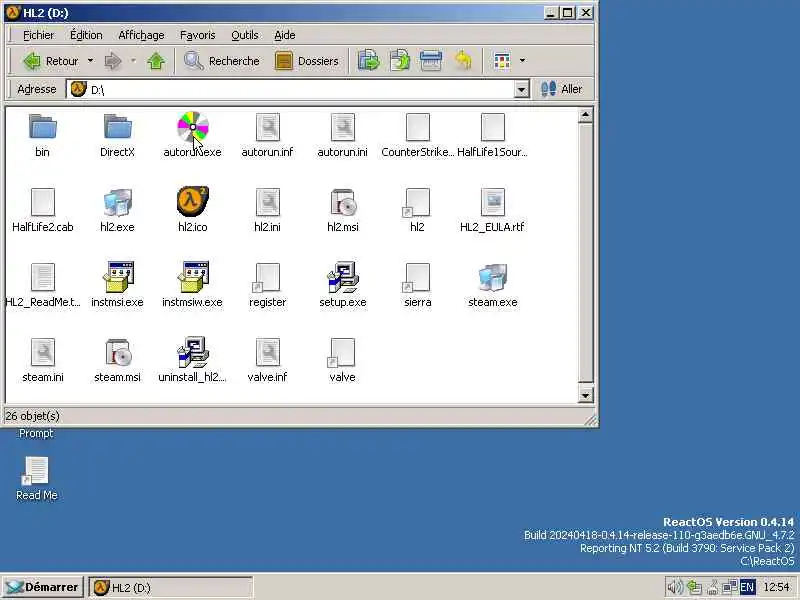
Task: Open the Favoris menu
Action: click(197, 35)
